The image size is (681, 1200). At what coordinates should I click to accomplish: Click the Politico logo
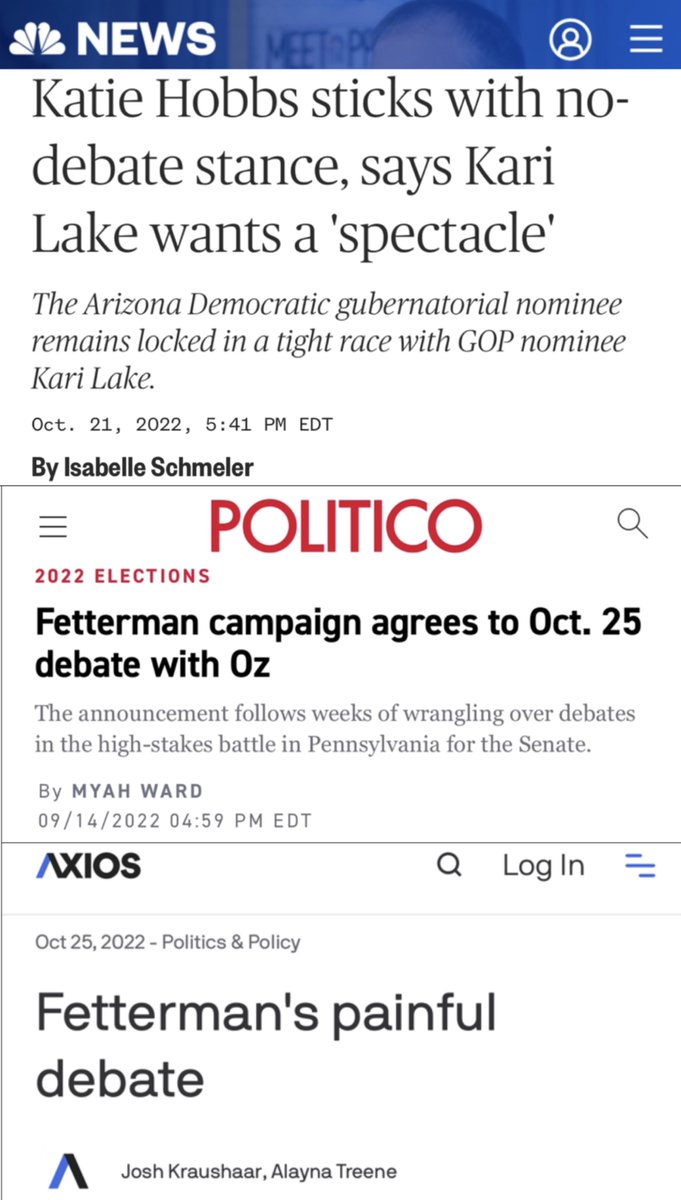345,526
